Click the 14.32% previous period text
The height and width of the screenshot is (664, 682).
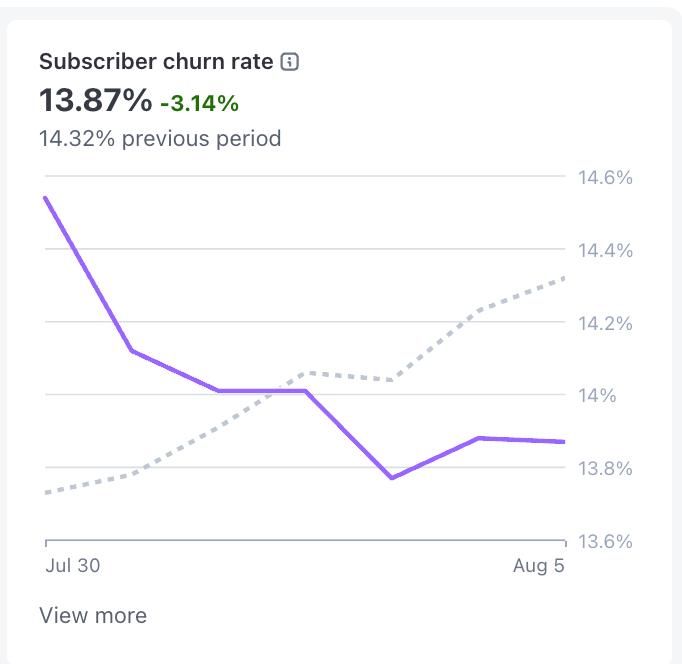[x=160, y=138]
